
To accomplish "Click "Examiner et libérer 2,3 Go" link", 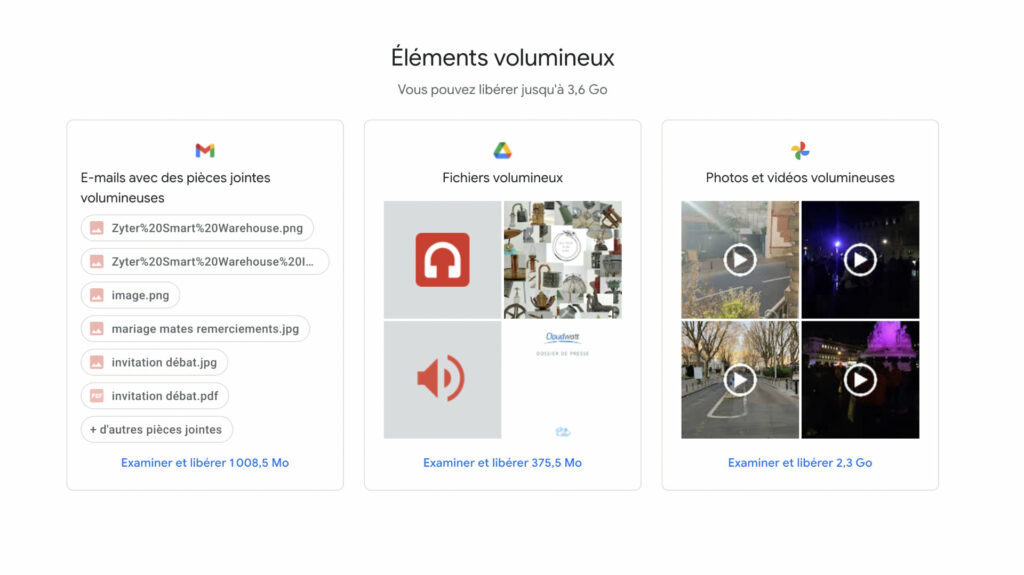I will point(800,463).
